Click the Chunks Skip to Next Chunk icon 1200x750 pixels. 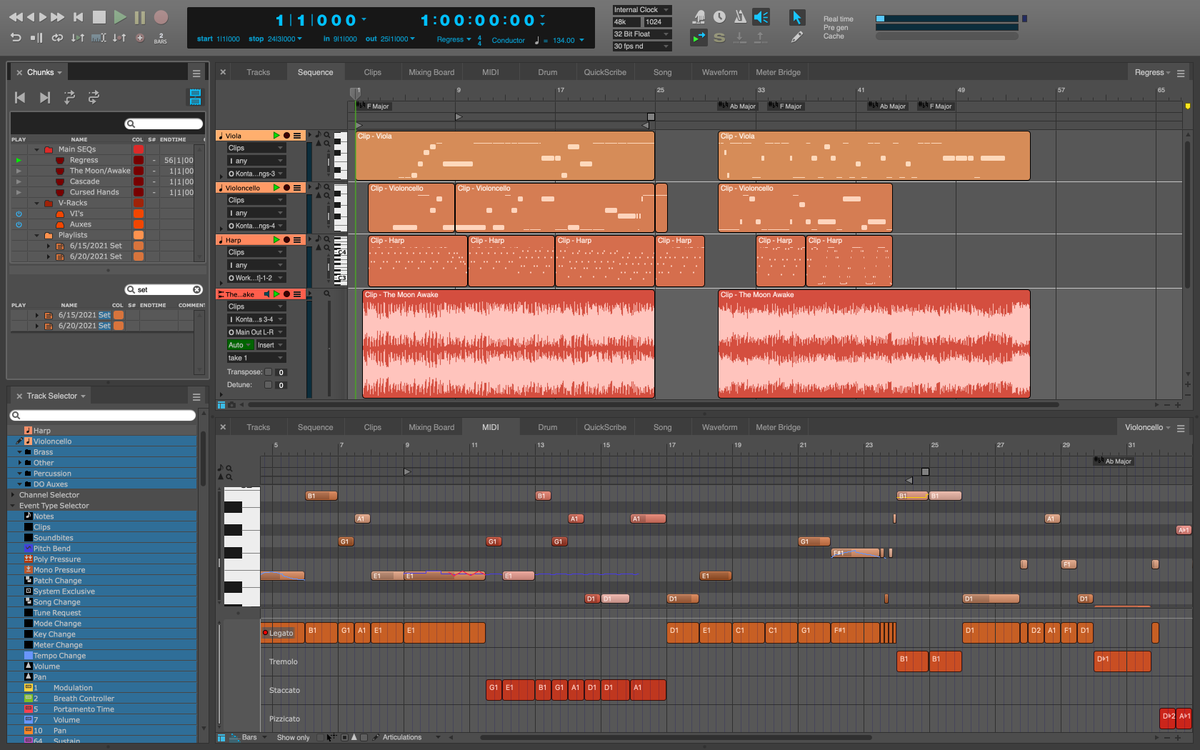44,97
